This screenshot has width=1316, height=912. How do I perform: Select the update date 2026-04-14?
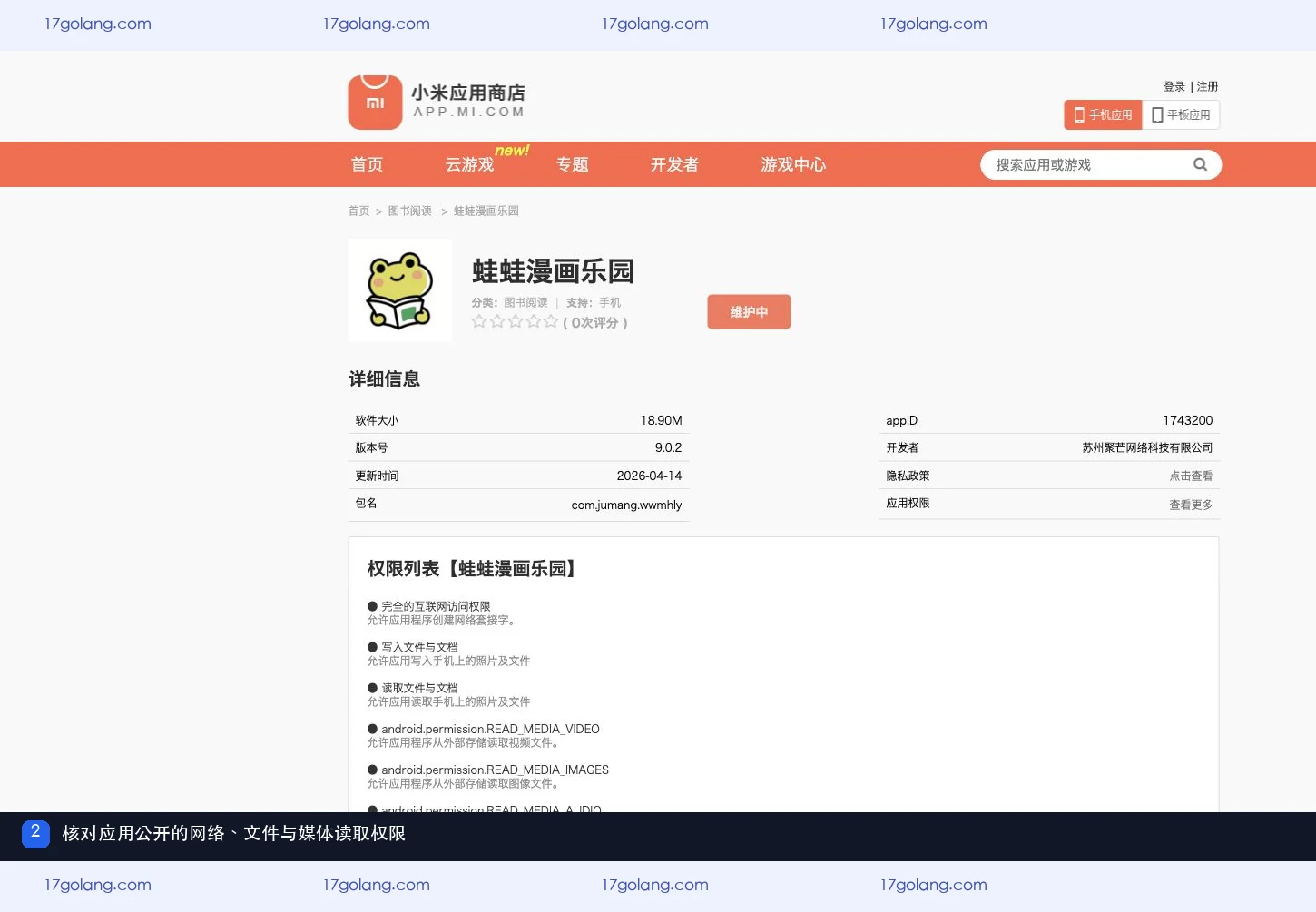(x=649, y=476)
